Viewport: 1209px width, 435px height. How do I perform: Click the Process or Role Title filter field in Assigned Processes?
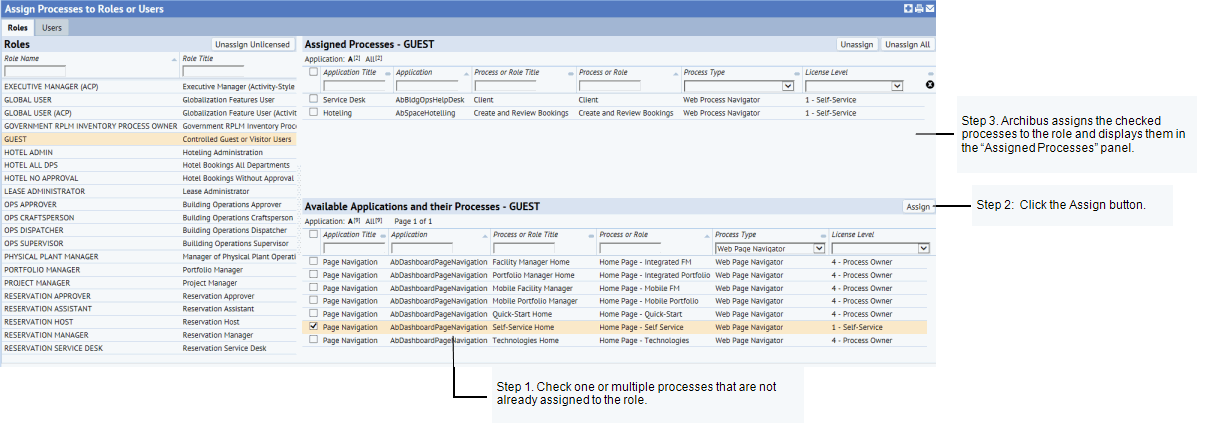point(505,86)
